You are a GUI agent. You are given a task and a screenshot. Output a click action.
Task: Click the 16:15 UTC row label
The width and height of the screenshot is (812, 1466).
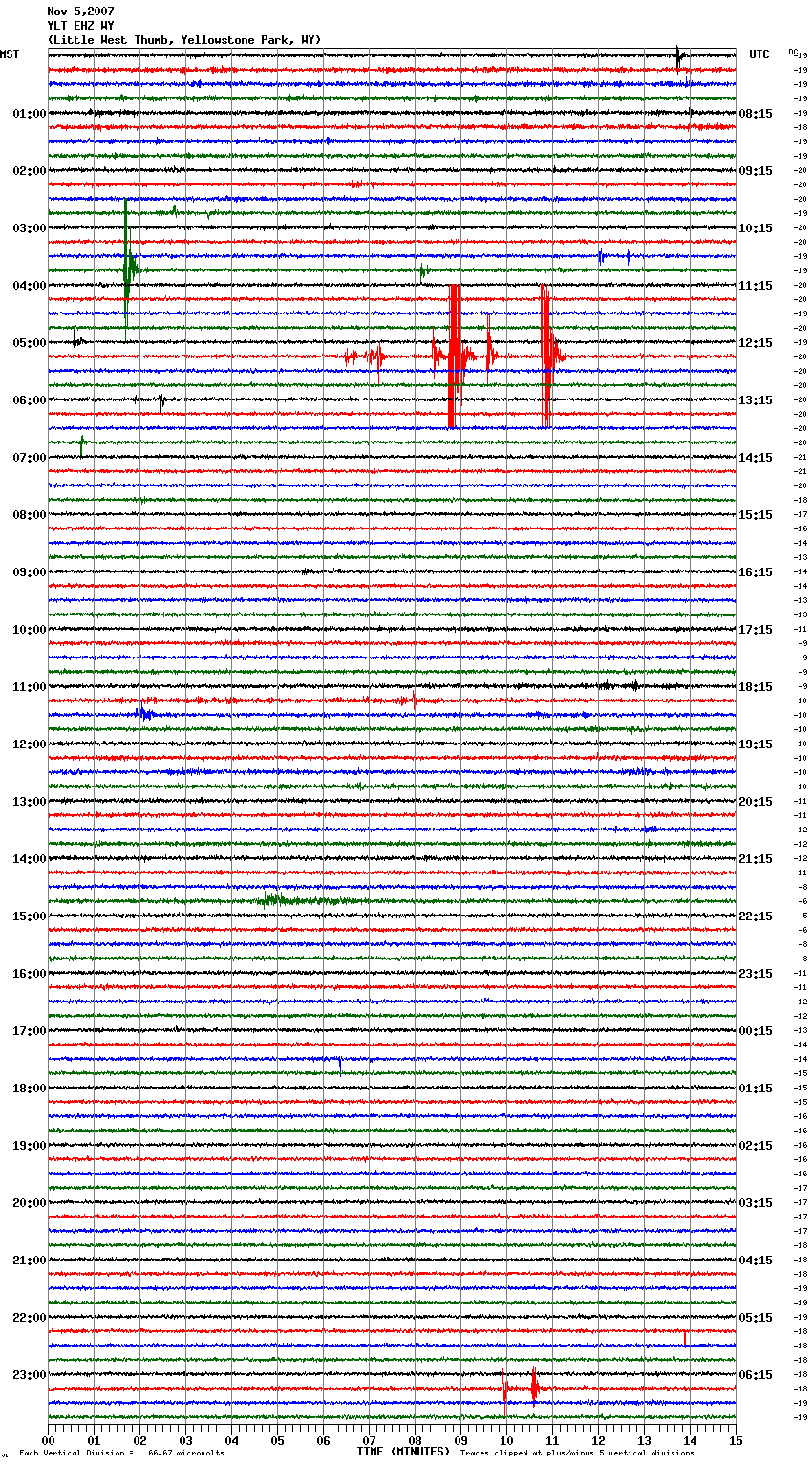coord(756,572)
